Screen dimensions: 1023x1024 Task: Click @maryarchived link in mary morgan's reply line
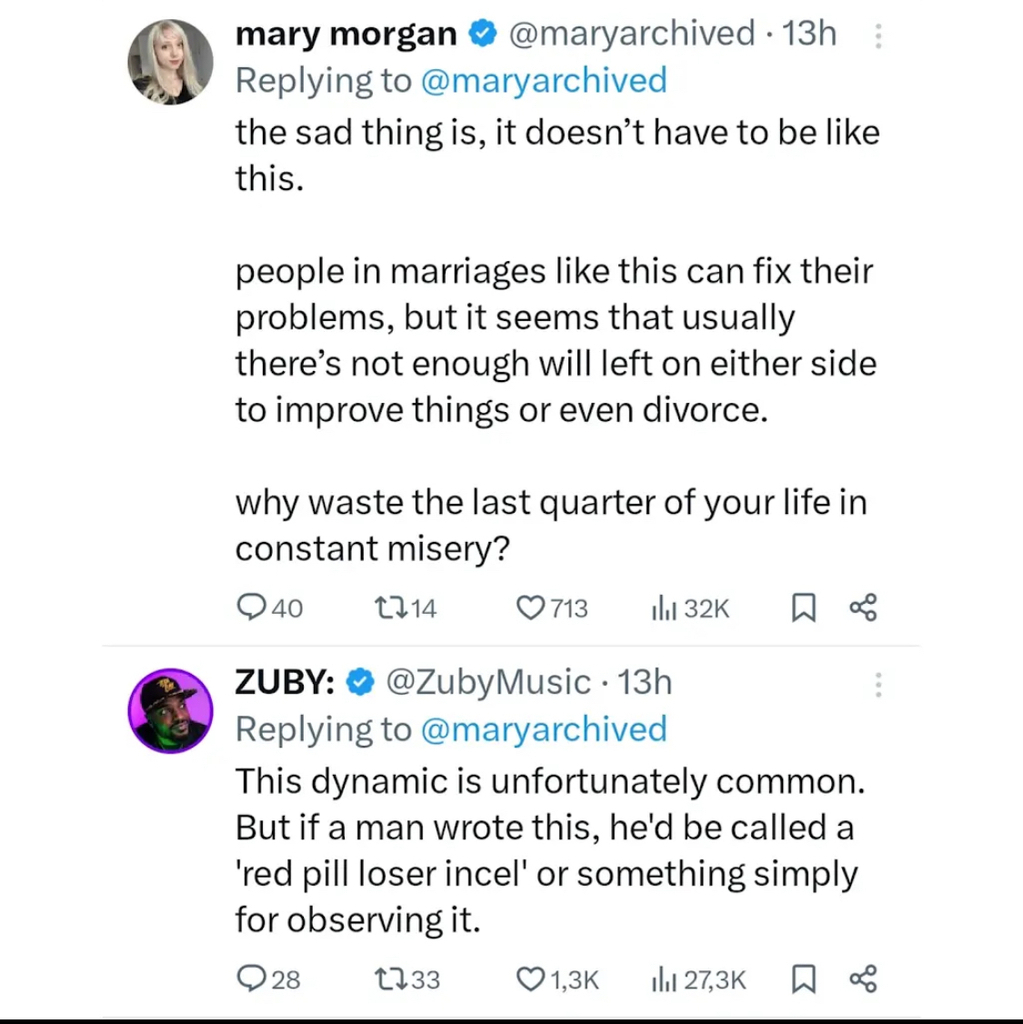point(543,80)
